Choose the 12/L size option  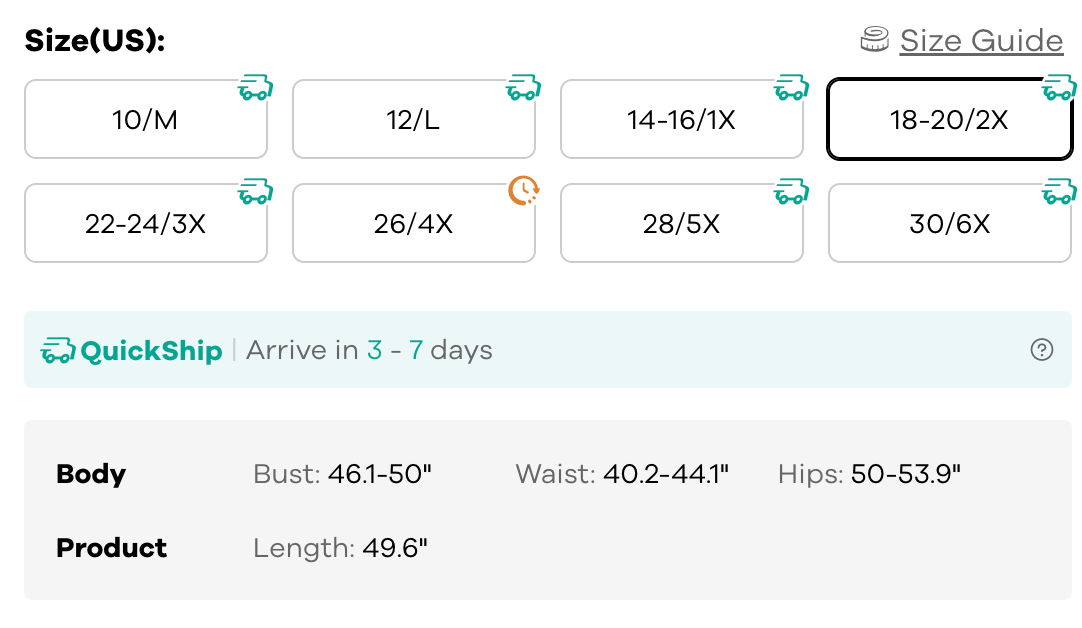click(413, 120)
